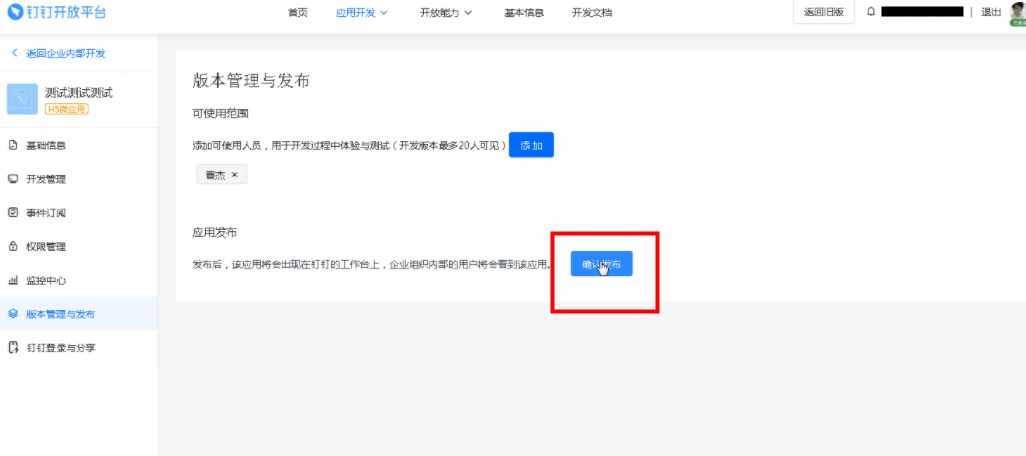Click the 测试测试测试 app icon thumbnail
1026x456 pixels.
coord(22,99)
